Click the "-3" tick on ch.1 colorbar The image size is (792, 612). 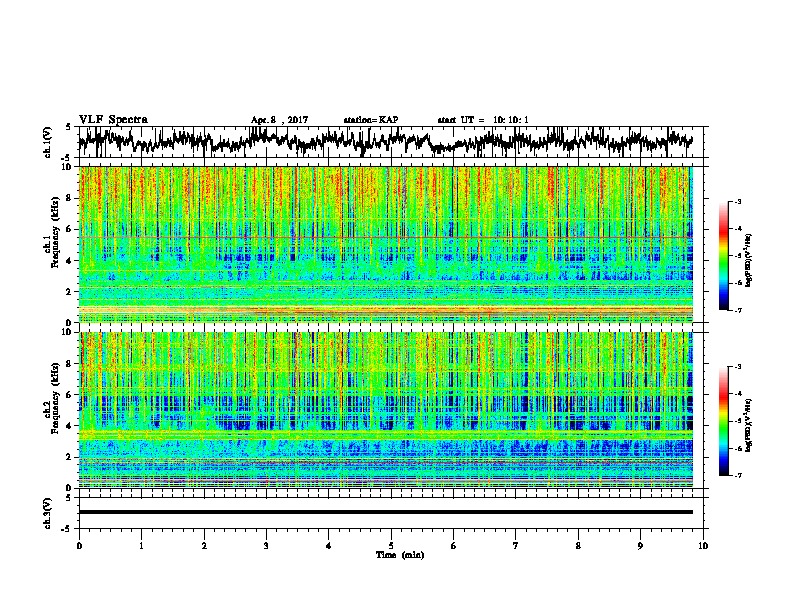pyautogui.click(x=738, y=202)
